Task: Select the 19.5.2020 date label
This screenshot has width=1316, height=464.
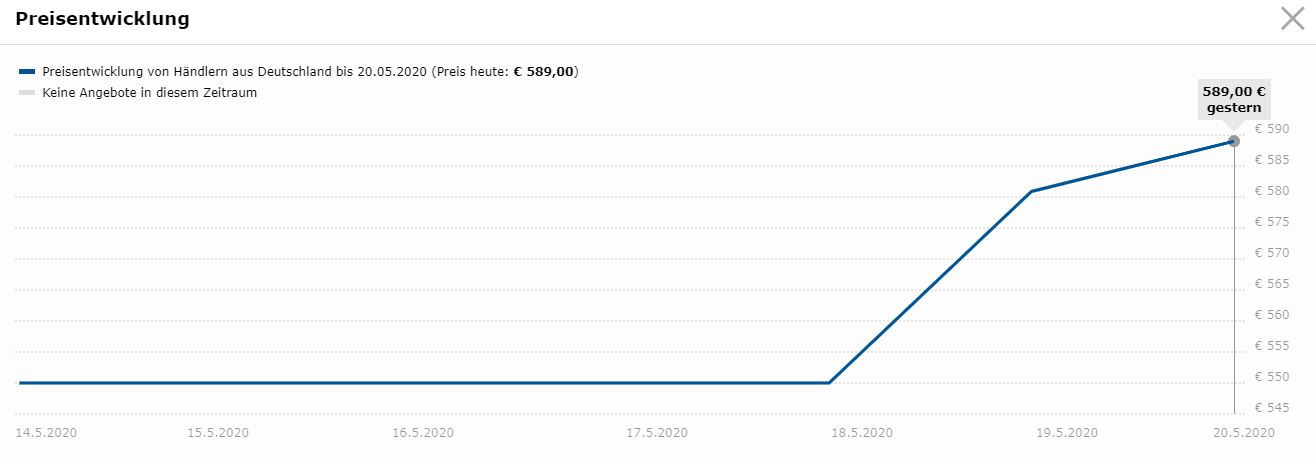Action: click(x=1067, y=433)
